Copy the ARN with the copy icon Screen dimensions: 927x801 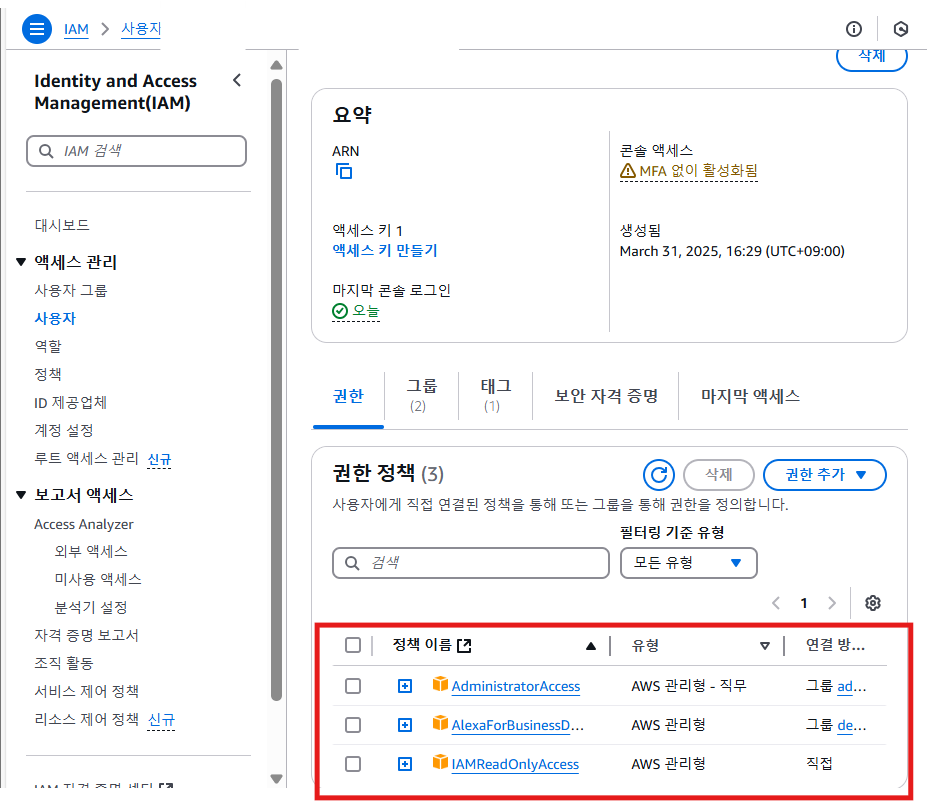[x=344, y=171]
